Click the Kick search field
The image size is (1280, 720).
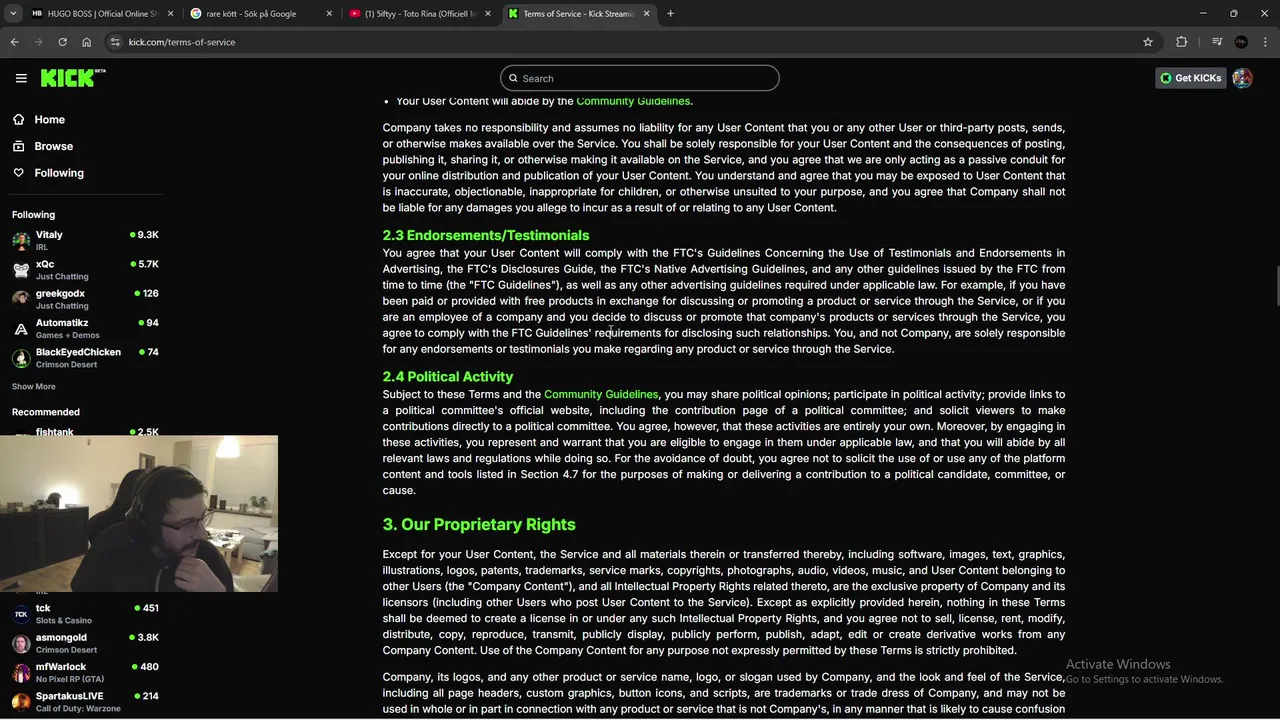click(x=640, y=78)
